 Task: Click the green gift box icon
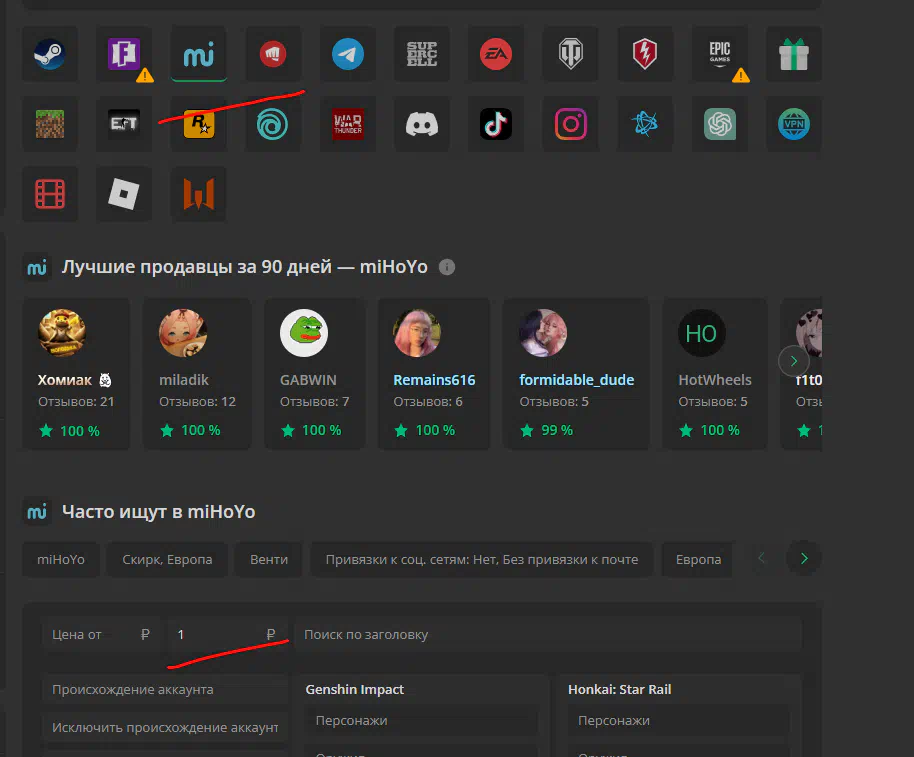click(x=793, y=54)
